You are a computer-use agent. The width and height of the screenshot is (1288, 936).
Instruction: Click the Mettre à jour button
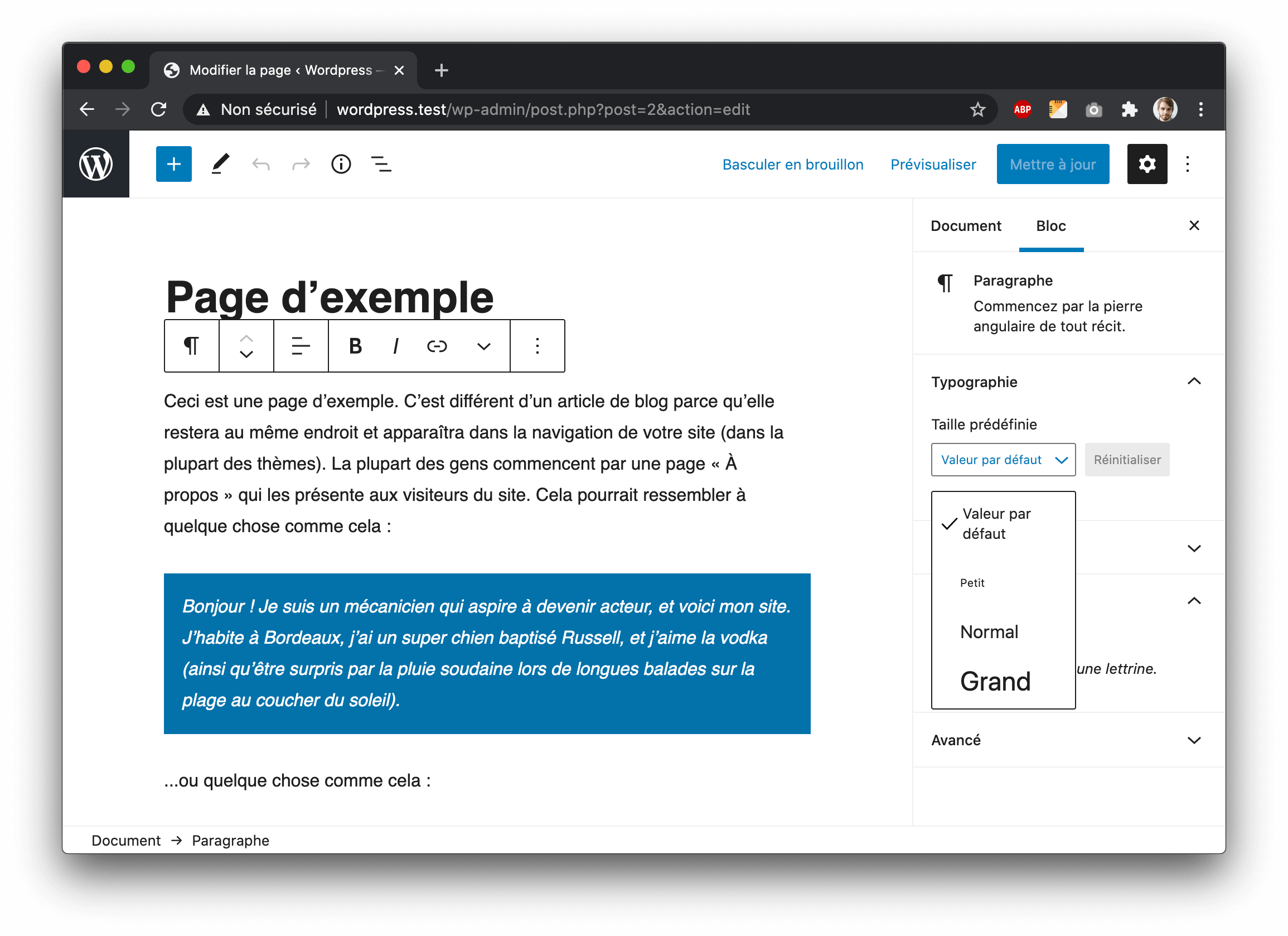coord(1052,163)
